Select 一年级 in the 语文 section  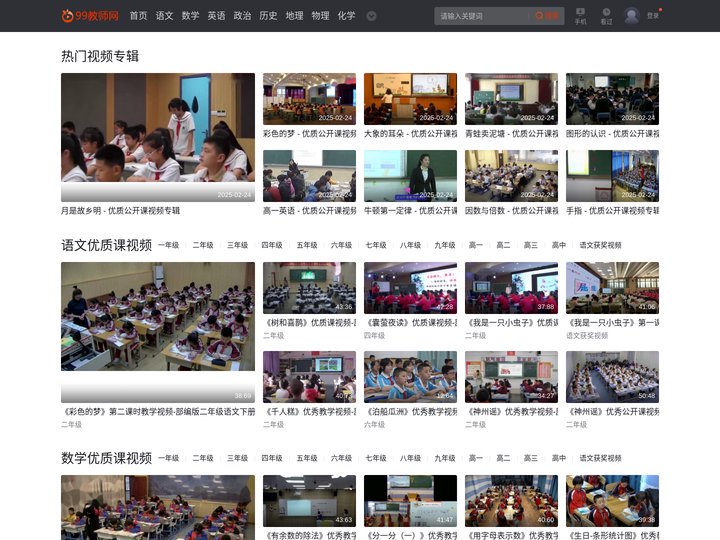pyautogui.click(x=169, y=245)
